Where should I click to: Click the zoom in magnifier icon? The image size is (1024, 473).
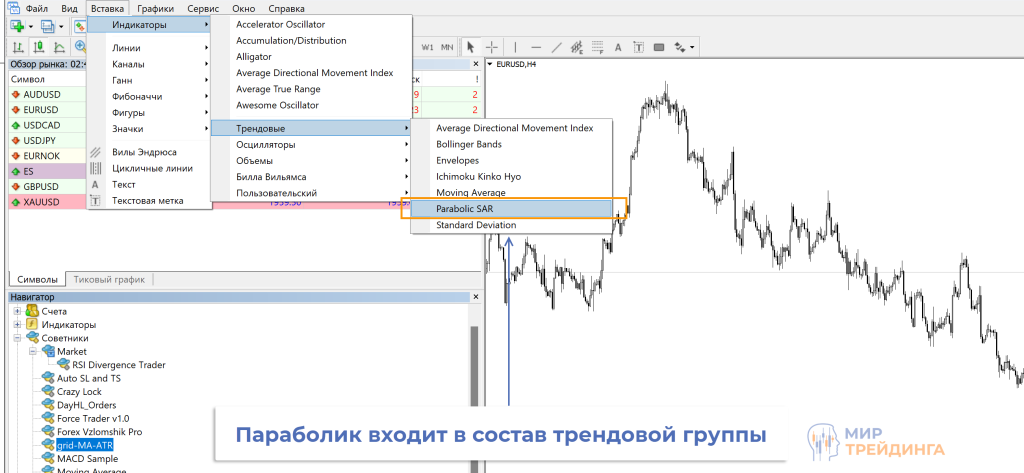point(80,47)
